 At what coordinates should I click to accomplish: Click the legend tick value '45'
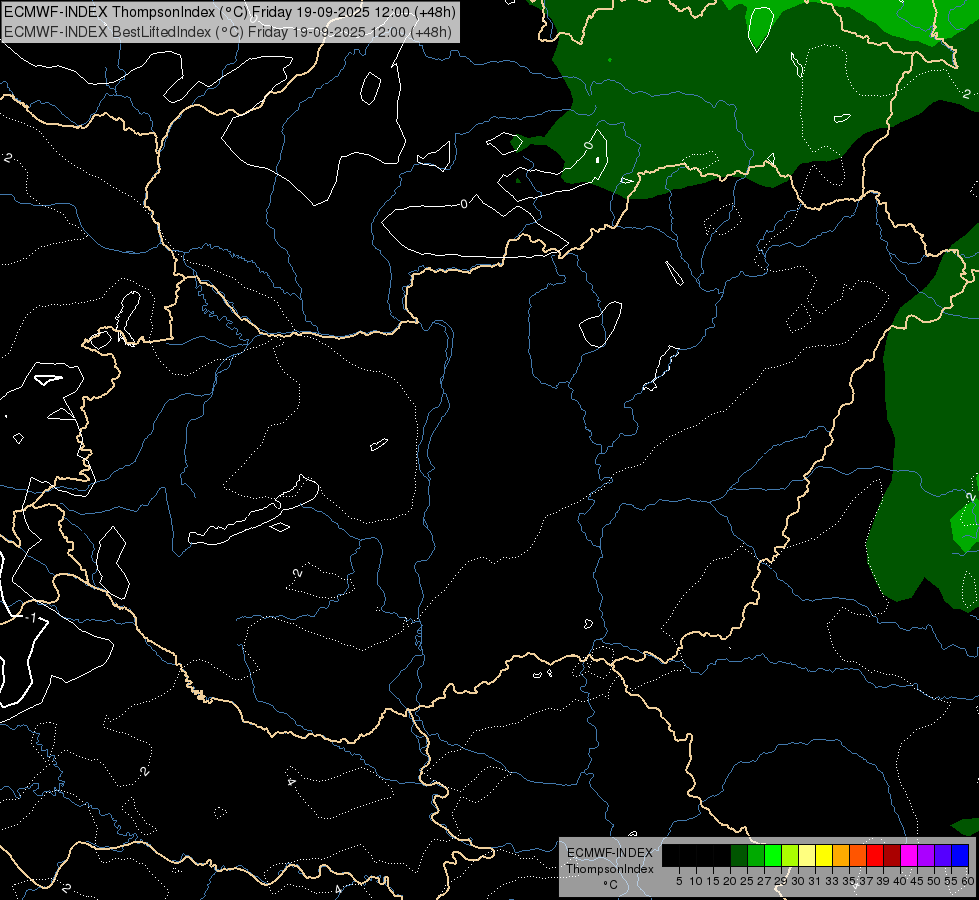917,881
